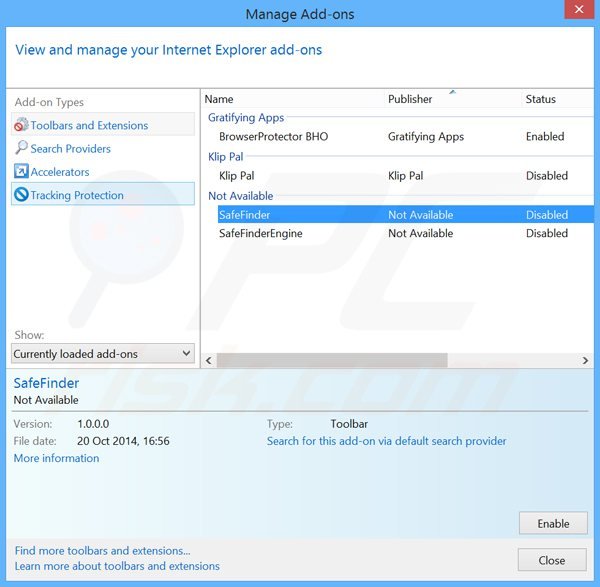Select the Klip Pal add-on row

pyautogui.click(x=406, y=176)
